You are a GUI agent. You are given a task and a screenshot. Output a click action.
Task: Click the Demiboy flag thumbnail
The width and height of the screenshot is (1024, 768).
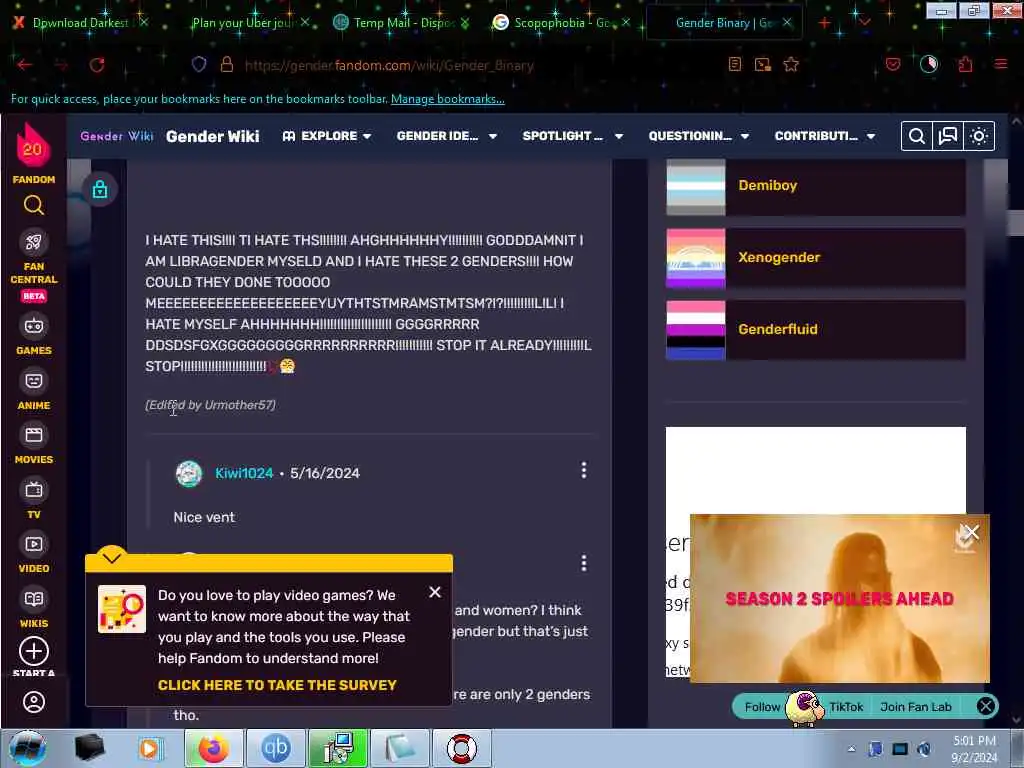tap(696, 187)
